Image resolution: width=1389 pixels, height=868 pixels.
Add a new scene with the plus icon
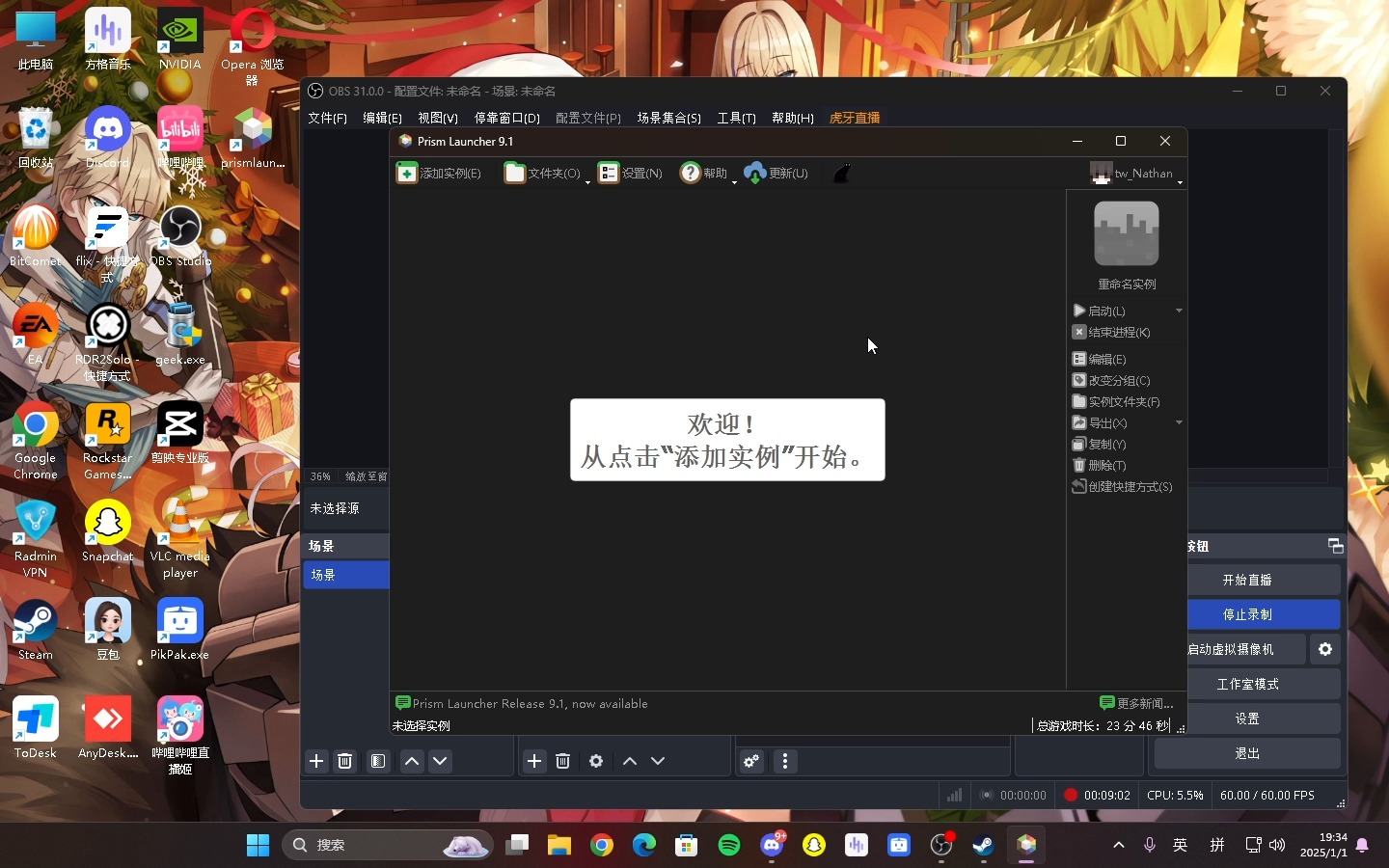click(x=316, y=761)
